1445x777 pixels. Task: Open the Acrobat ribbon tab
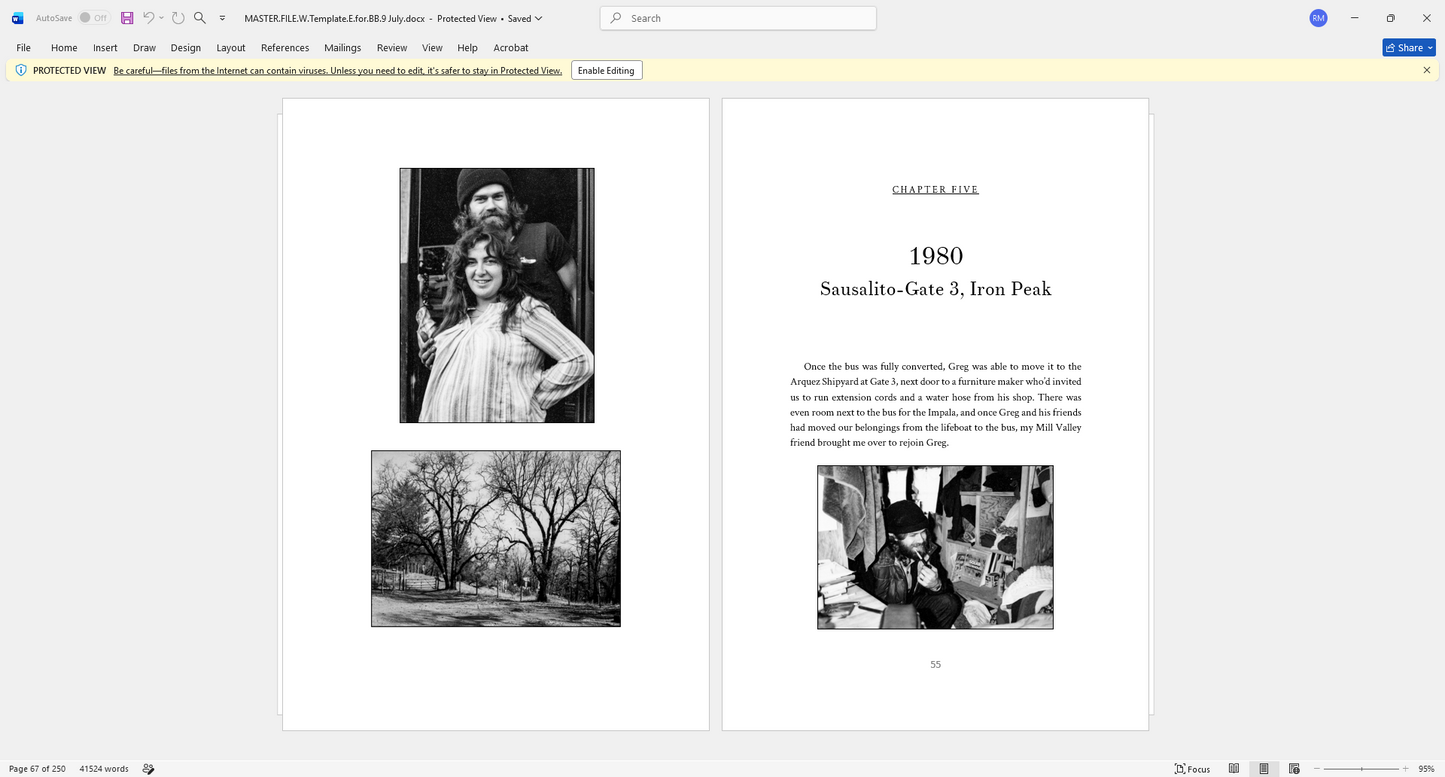(x=511, y=47)
